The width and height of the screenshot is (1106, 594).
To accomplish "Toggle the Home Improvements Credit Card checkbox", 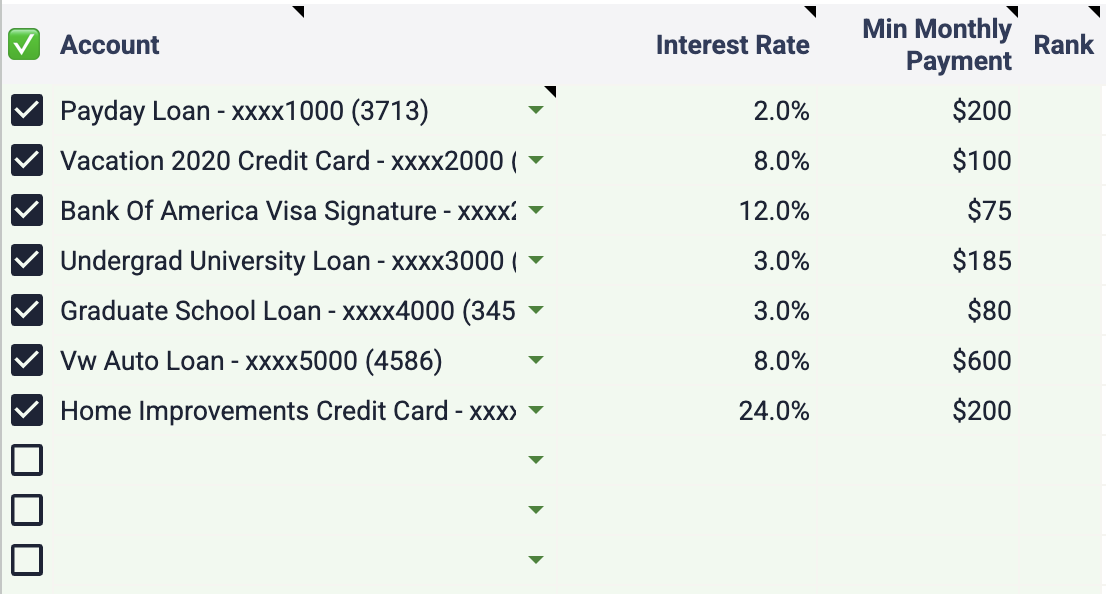I will coord(27,410).
